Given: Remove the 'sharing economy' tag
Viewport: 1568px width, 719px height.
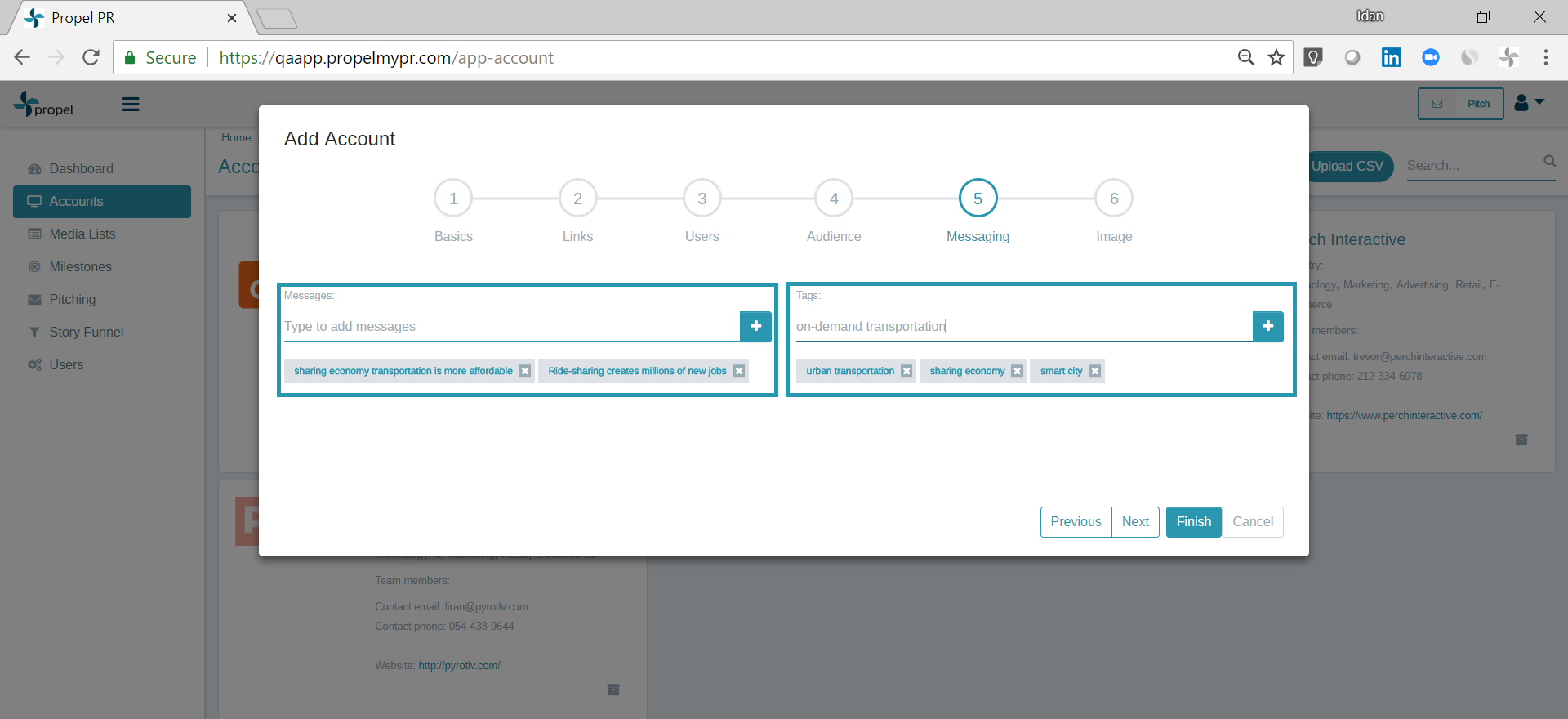Looking at the screenshot, I should click(1017, 371).
